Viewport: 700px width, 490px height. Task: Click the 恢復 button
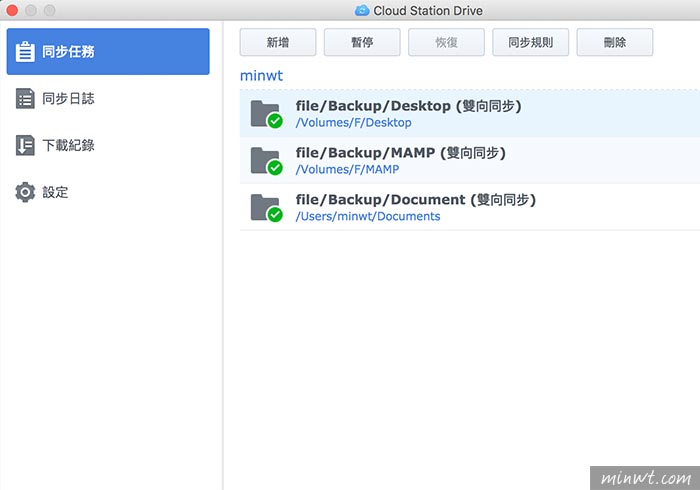pos(446,42)
